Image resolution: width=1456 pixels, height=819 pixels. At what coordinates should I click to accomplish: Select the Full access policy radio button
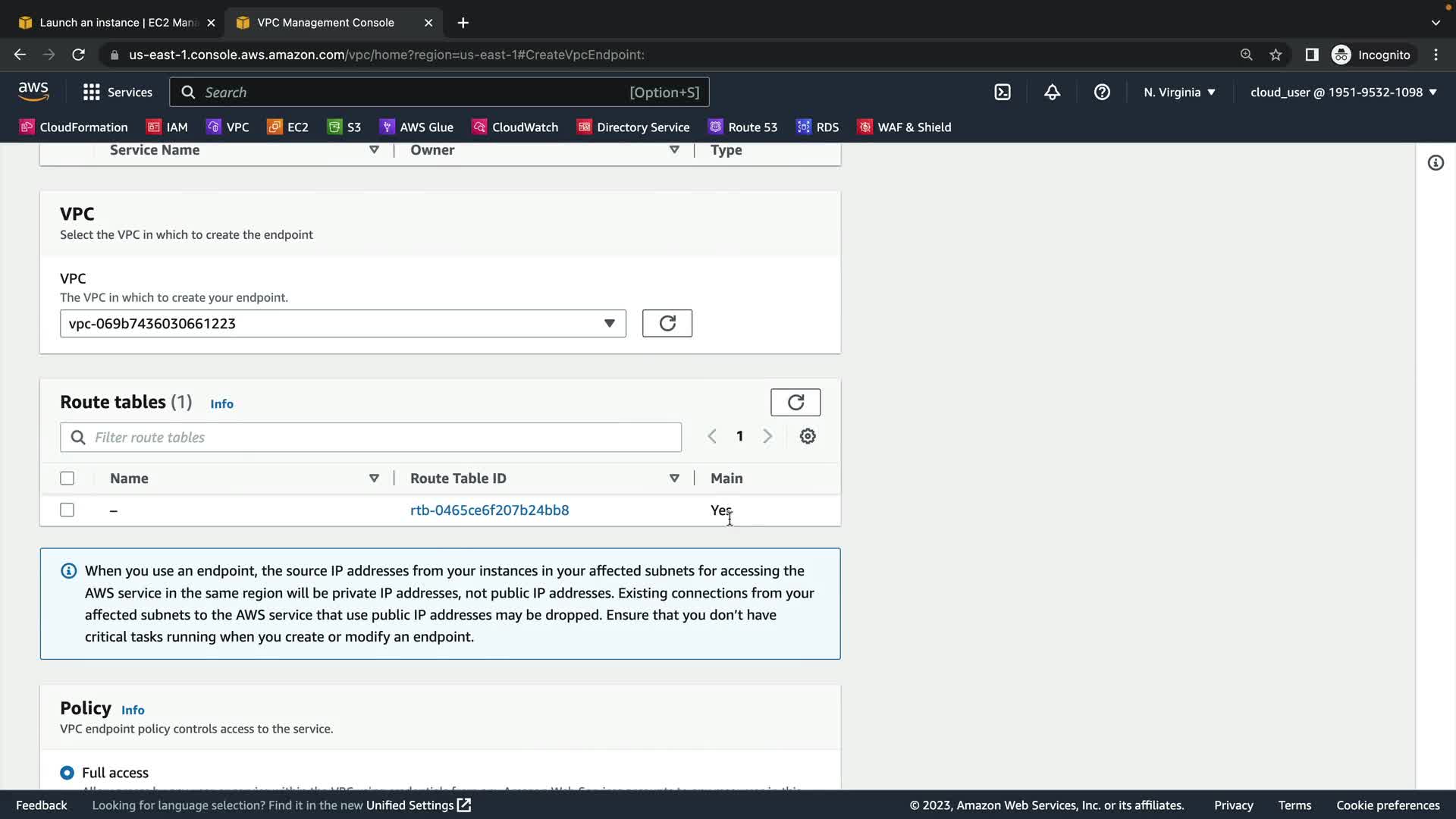(x=67, y=773)
